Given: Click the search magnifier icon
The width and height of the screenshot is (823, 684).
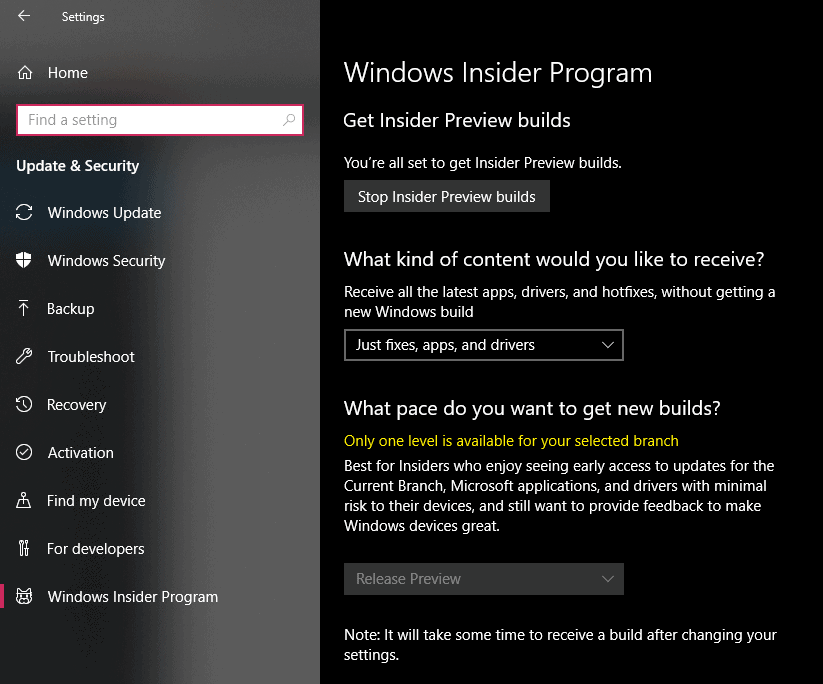Looking at the screenshot, I should click(x=289, y=120).
